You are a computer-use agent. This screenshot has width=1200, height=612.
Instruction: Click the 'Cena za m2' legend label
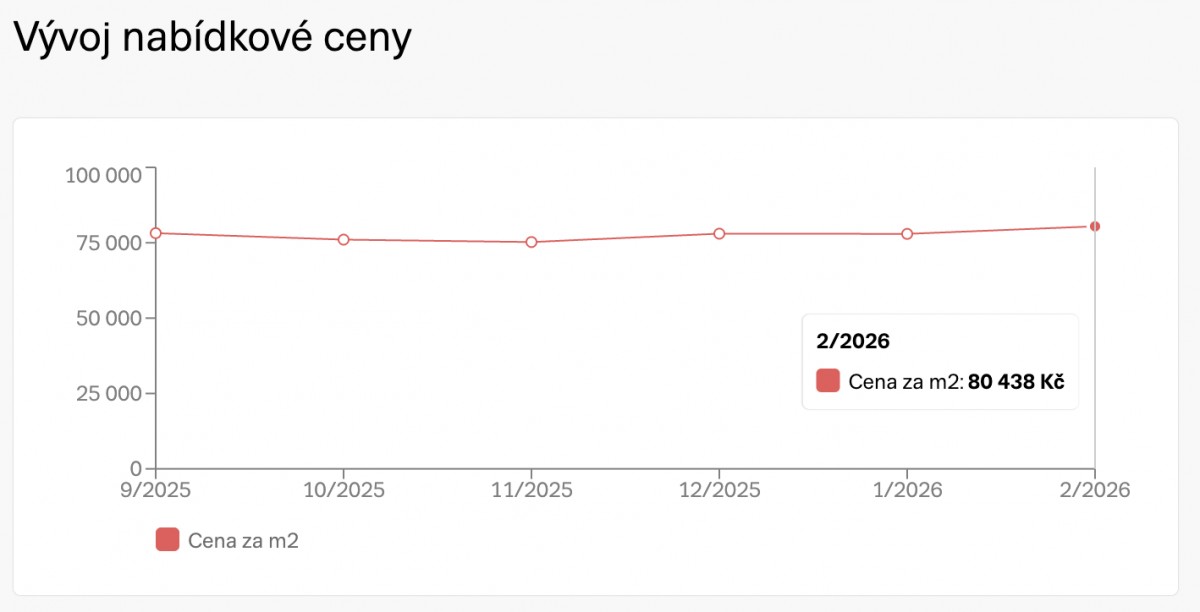click(x=243, y=541)
